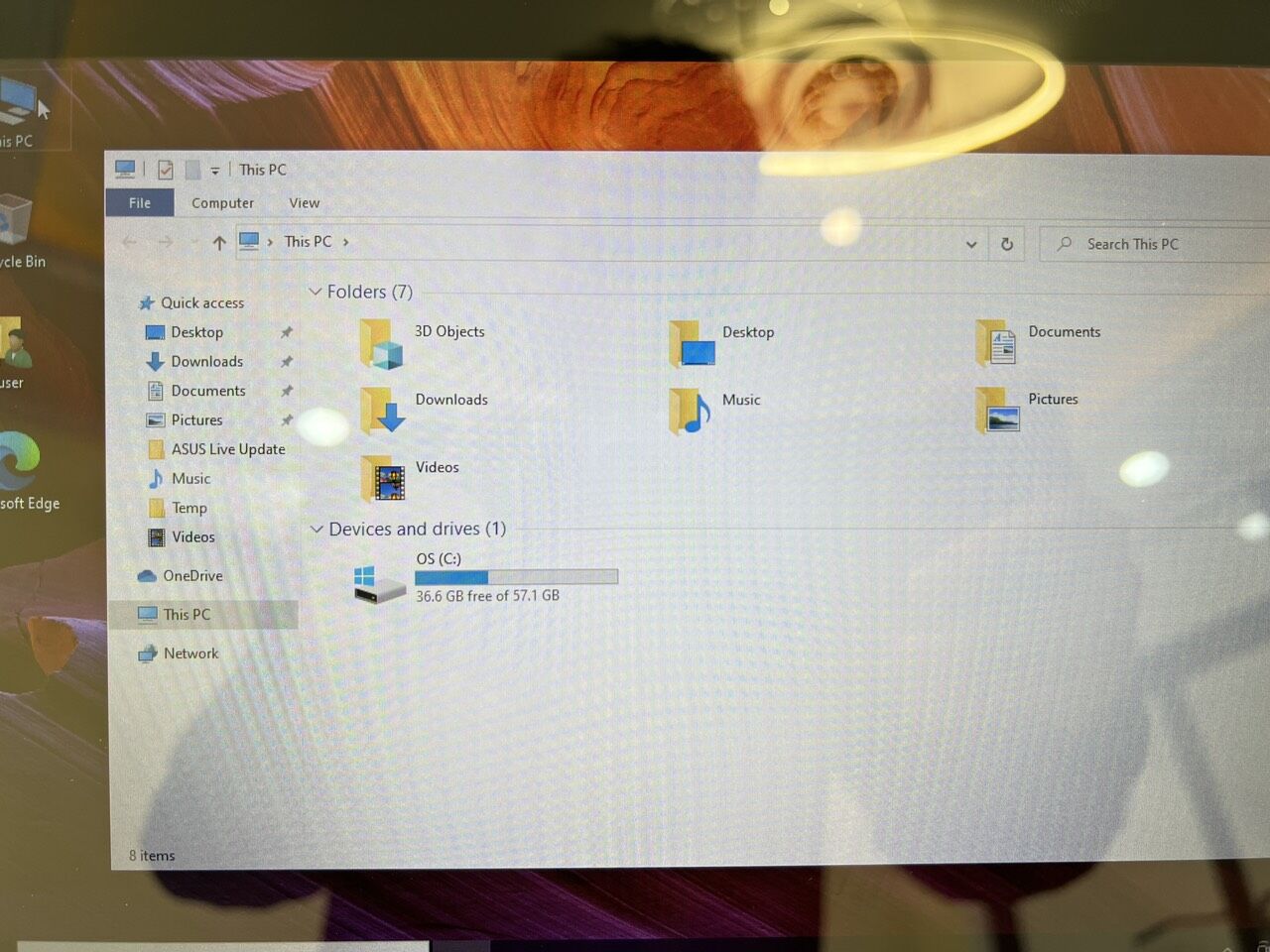Open the Desktop folder icon in Folders

(x=692, y=343)
